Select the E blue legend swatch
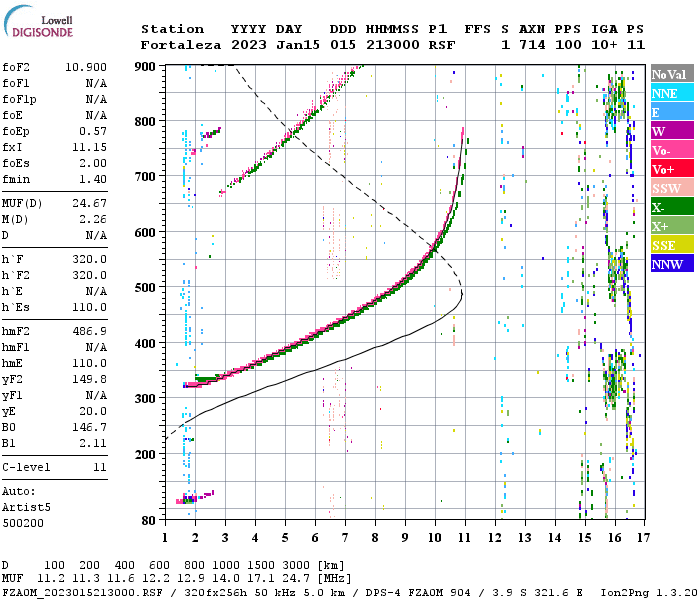The height and width of the screenshot is (600, 700). tap(672, 112)
